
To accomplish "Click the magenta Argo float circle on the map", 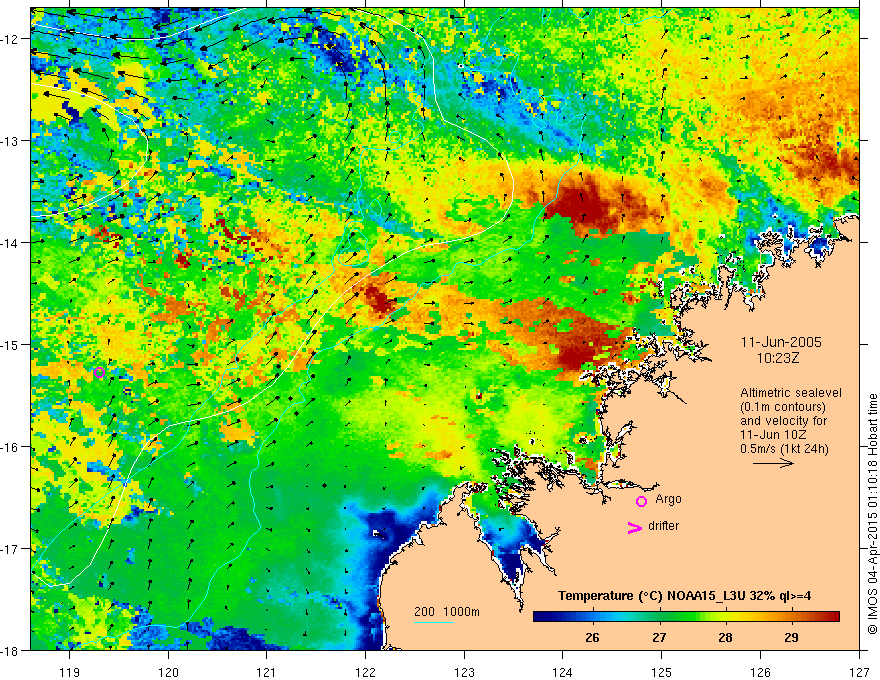I will tap(99, 372).
